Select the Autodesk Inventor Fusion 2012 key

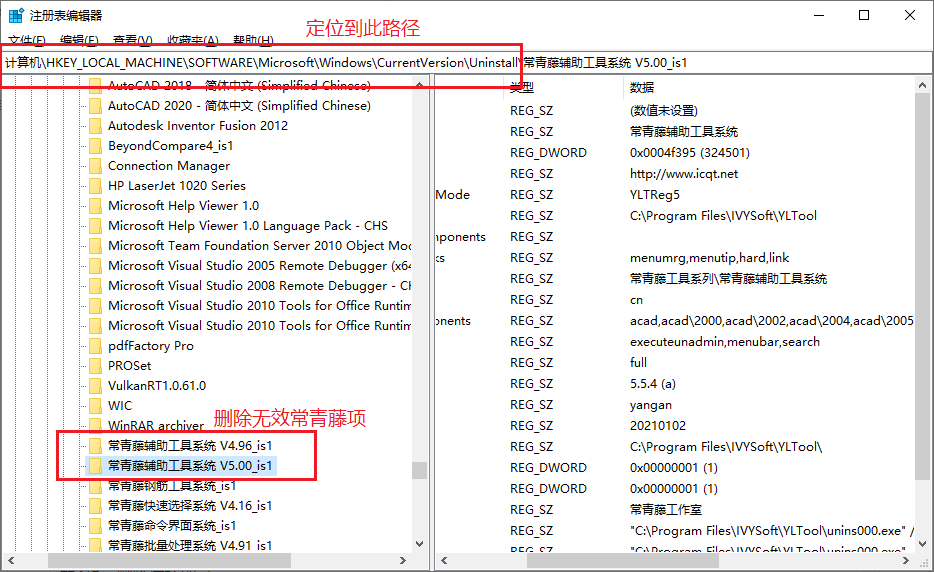(x=197, y=126)
